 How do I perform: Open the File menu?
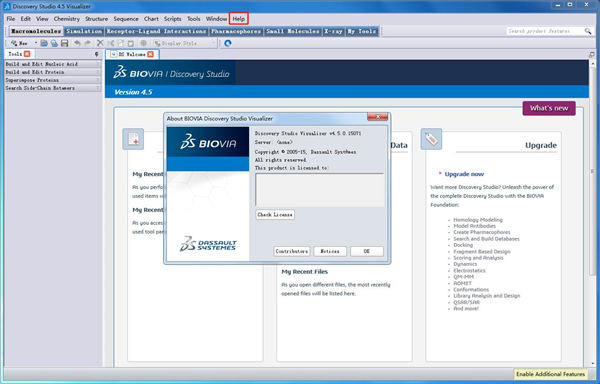coord(11,19)
